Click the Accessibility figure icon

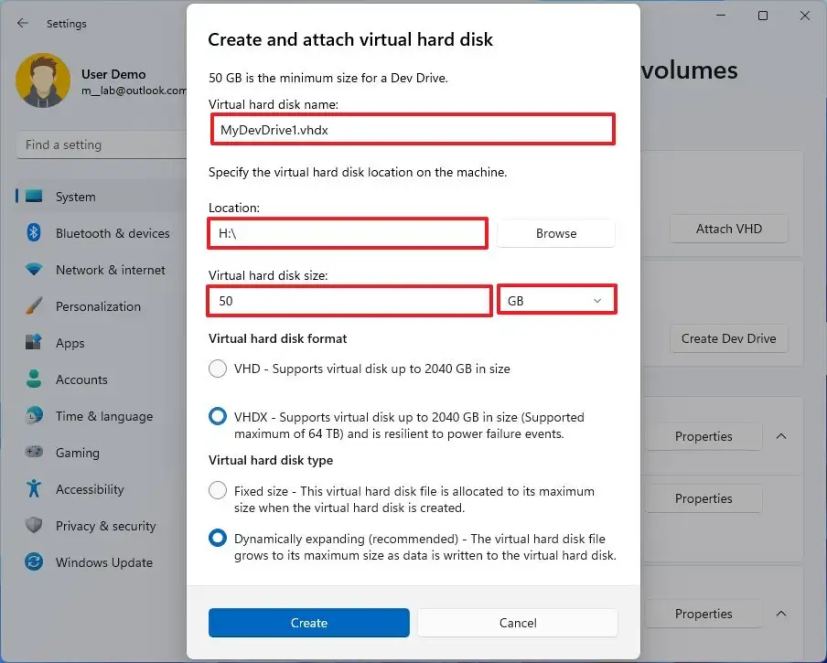[x=34, y=488]
